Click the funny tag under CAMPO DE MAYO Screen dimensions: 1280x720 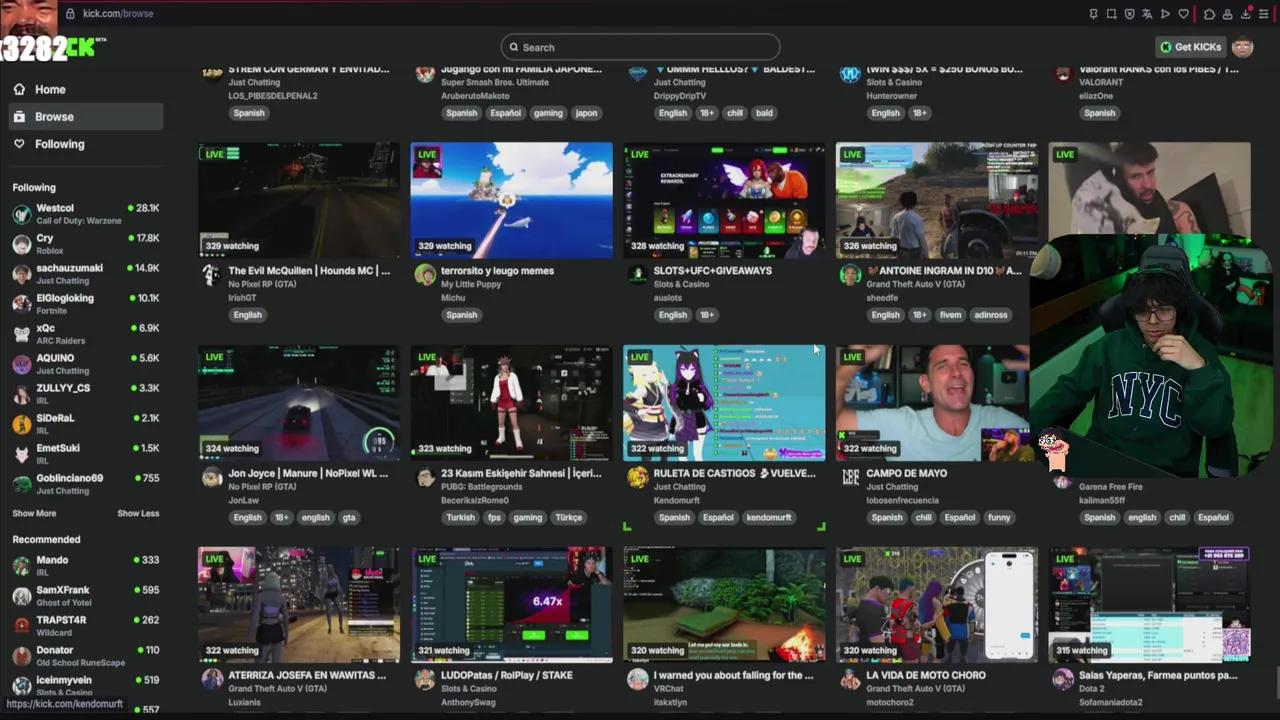coord(999,517)
